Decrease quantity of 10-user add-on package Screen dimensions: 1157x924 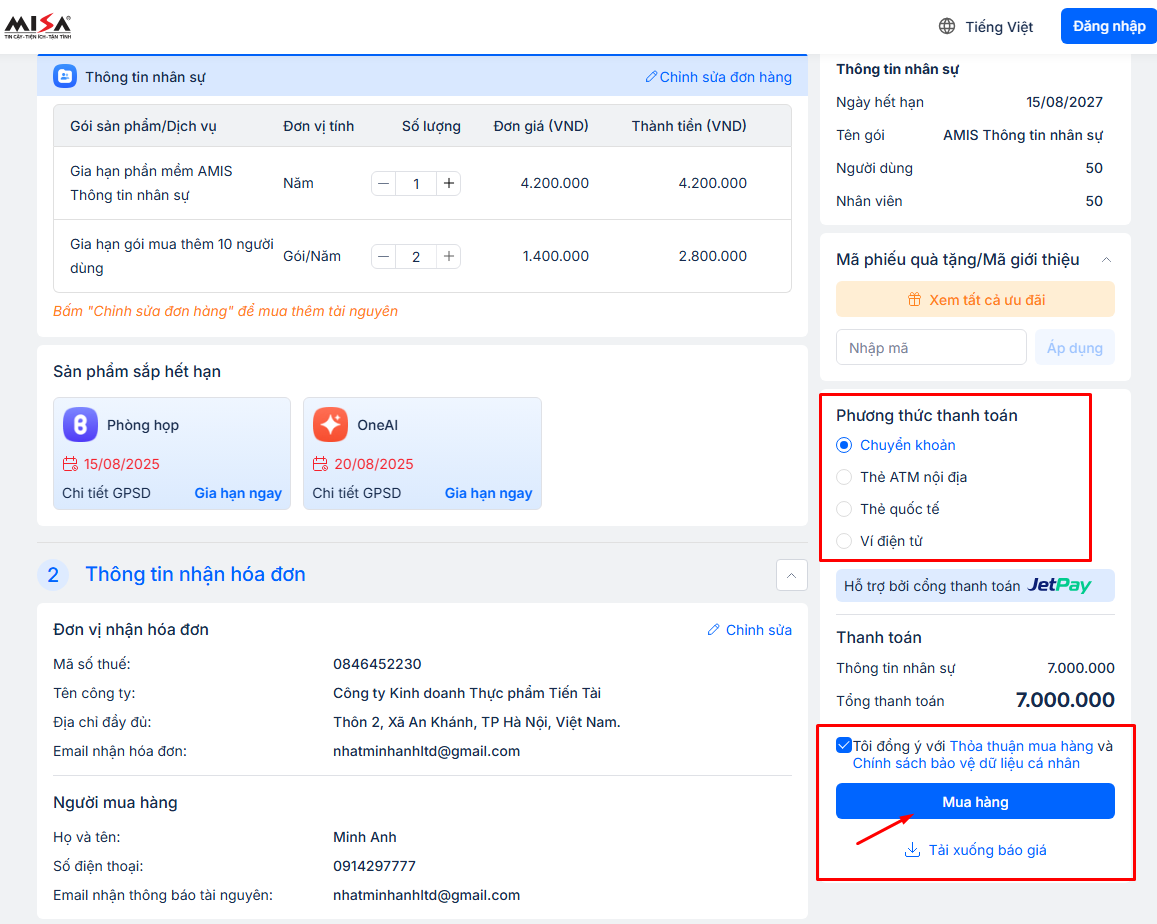[x=384, y=257]
